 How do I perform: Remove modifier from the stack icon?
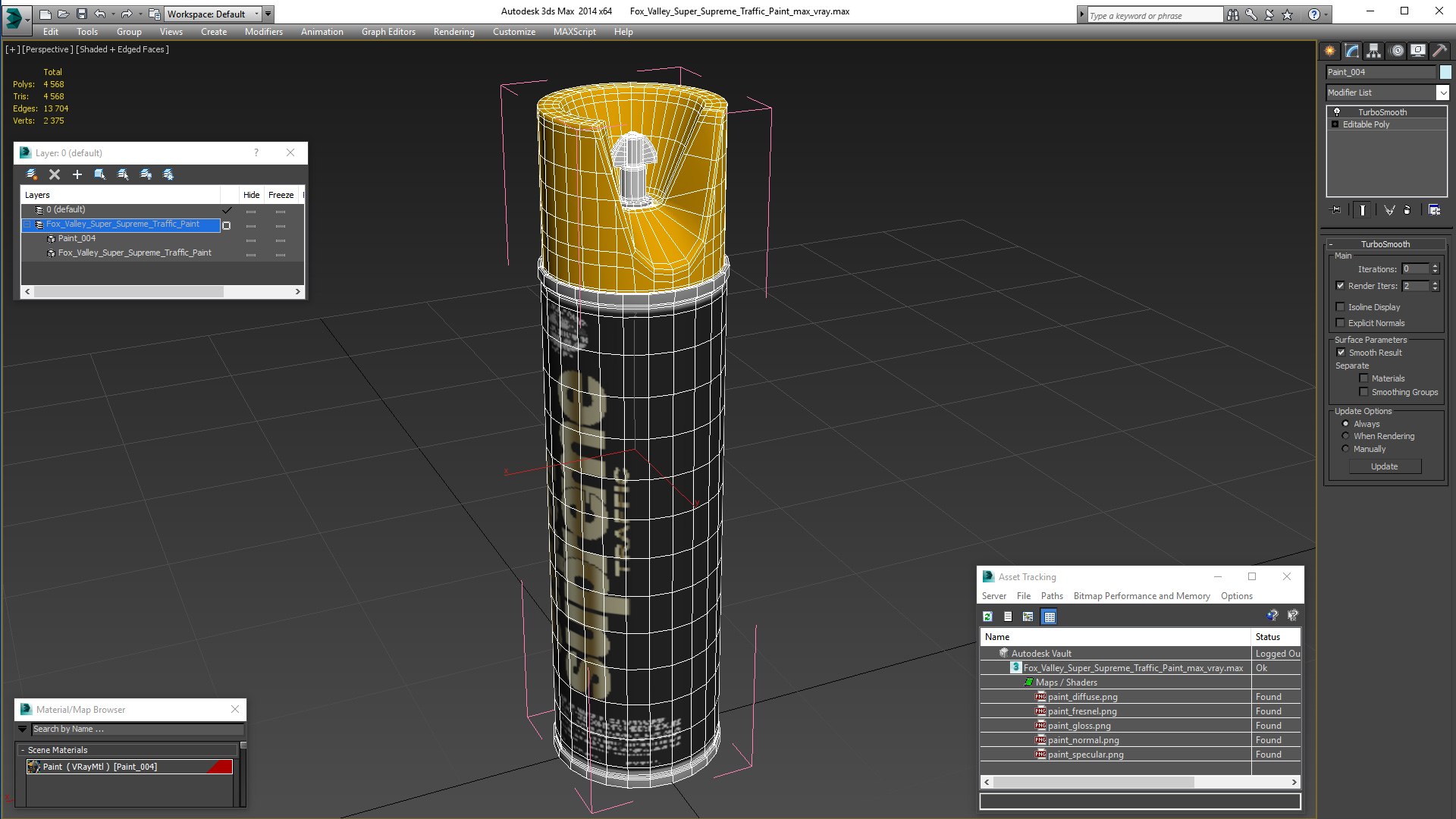(x=1407, y=210)
